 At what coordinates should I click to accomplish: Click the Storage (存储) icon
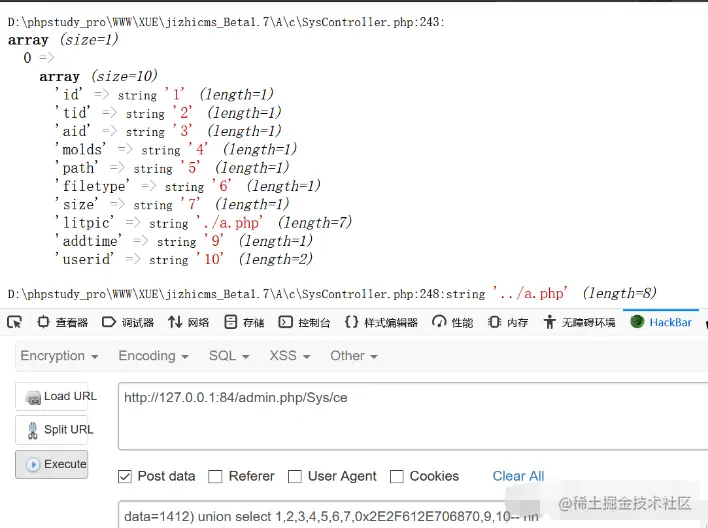pos(231,322)
